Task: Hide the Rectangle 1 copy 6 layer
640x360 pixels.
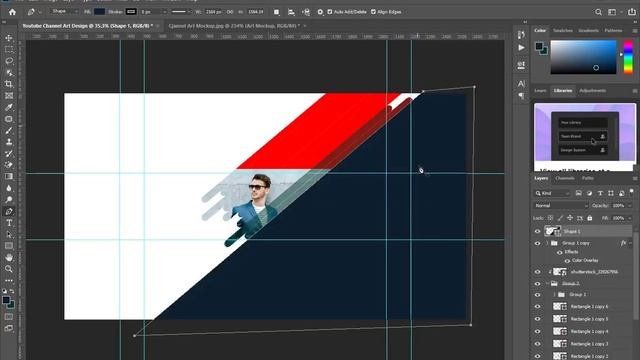Action: [x=538, y=307]
